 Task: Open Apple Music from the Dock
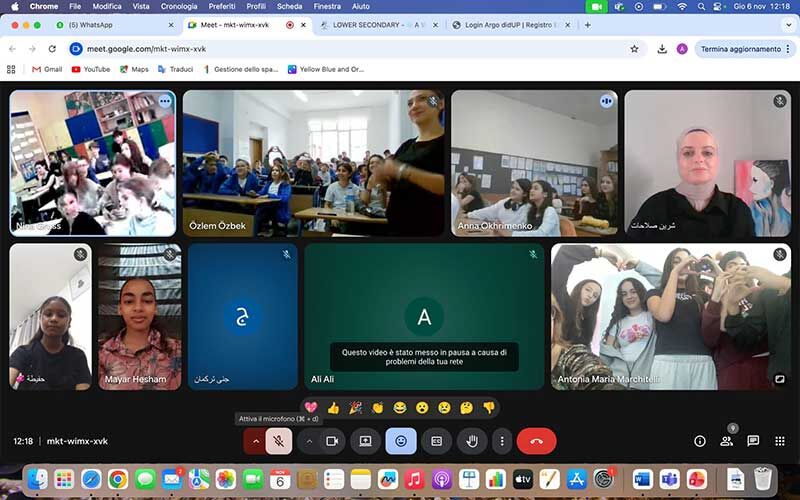click(x=414, y=480)
